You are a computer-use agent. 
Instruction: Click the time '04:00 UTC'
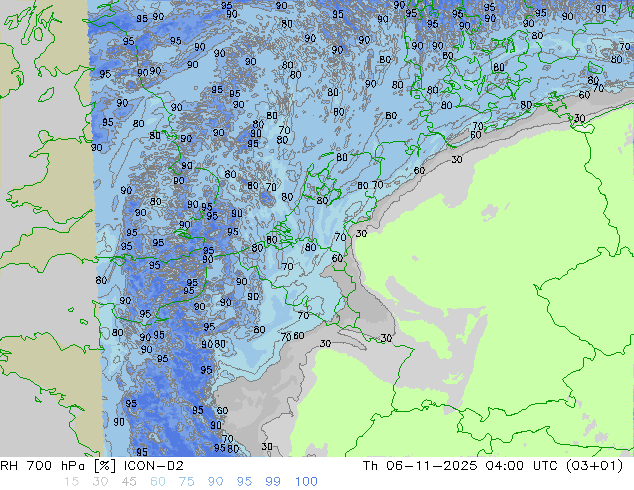(x=524, y=466)
